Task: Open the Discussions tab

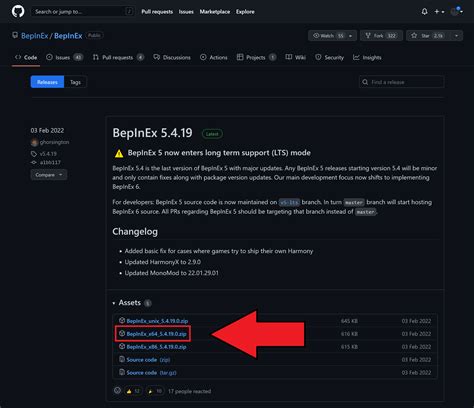Action: pos(172,57)
